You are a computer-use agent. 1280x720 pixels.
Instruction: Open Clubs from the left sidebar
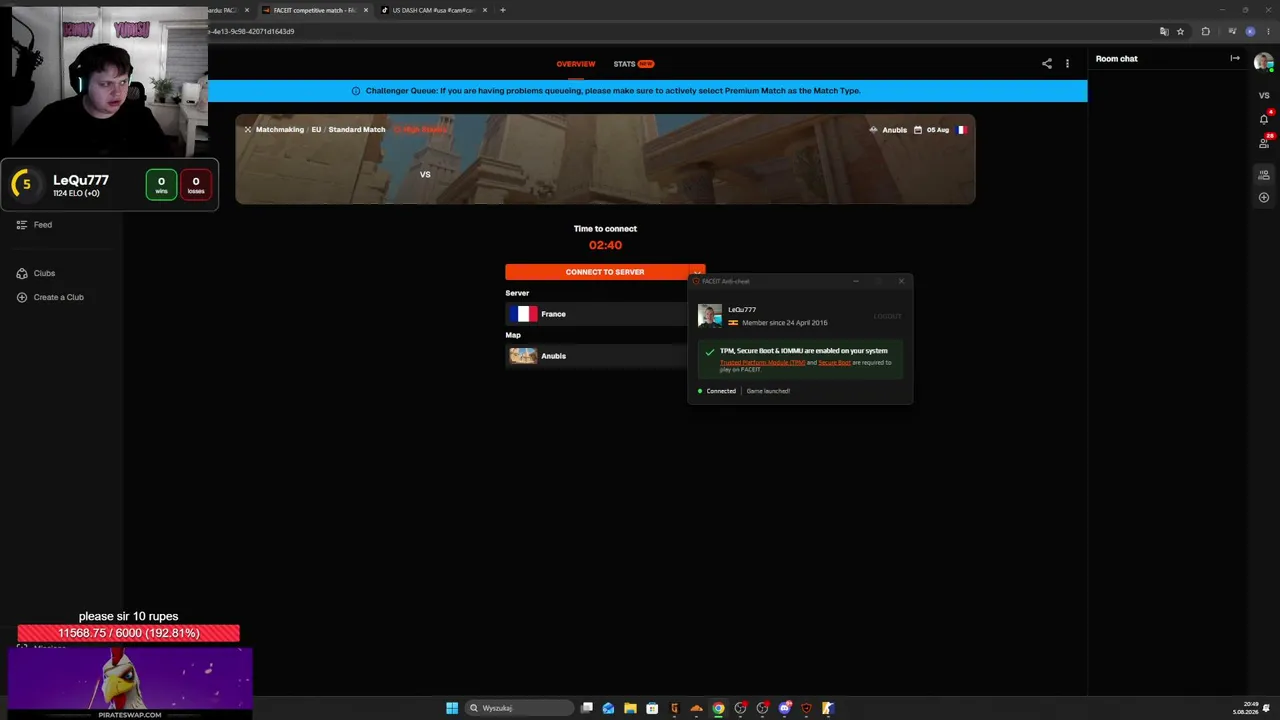pyautogui.click(x=44, y=273)
